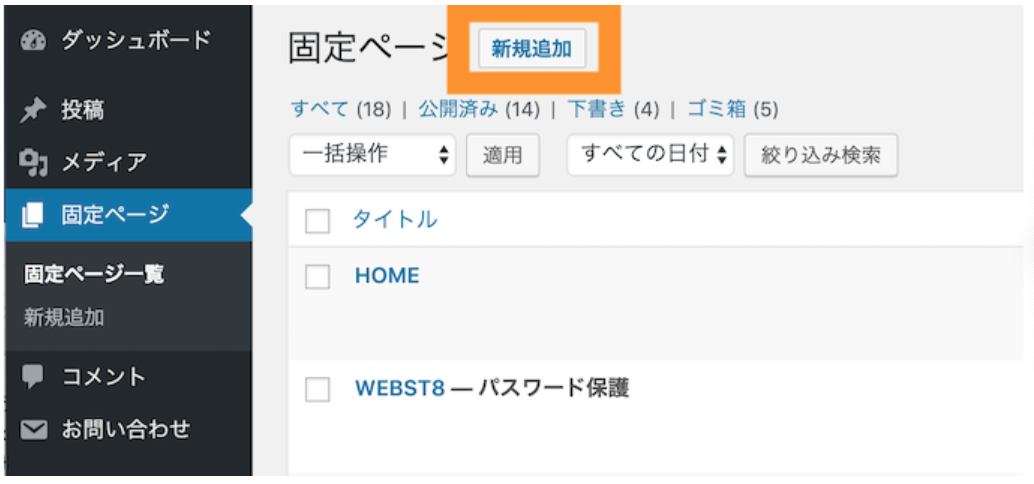Expand the すべての日付 date filter dropdown
The width and height of the screenshot is (1034, 484).
point(651,155)
